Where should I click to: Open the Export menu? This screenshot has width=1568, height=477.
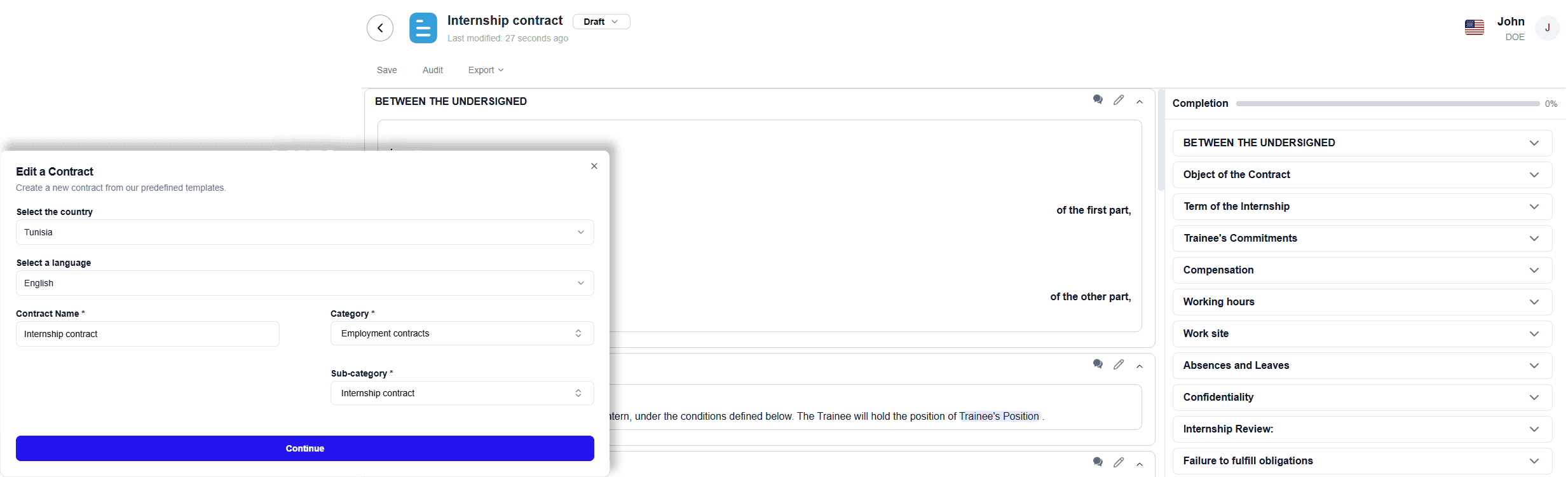(486, 70)
